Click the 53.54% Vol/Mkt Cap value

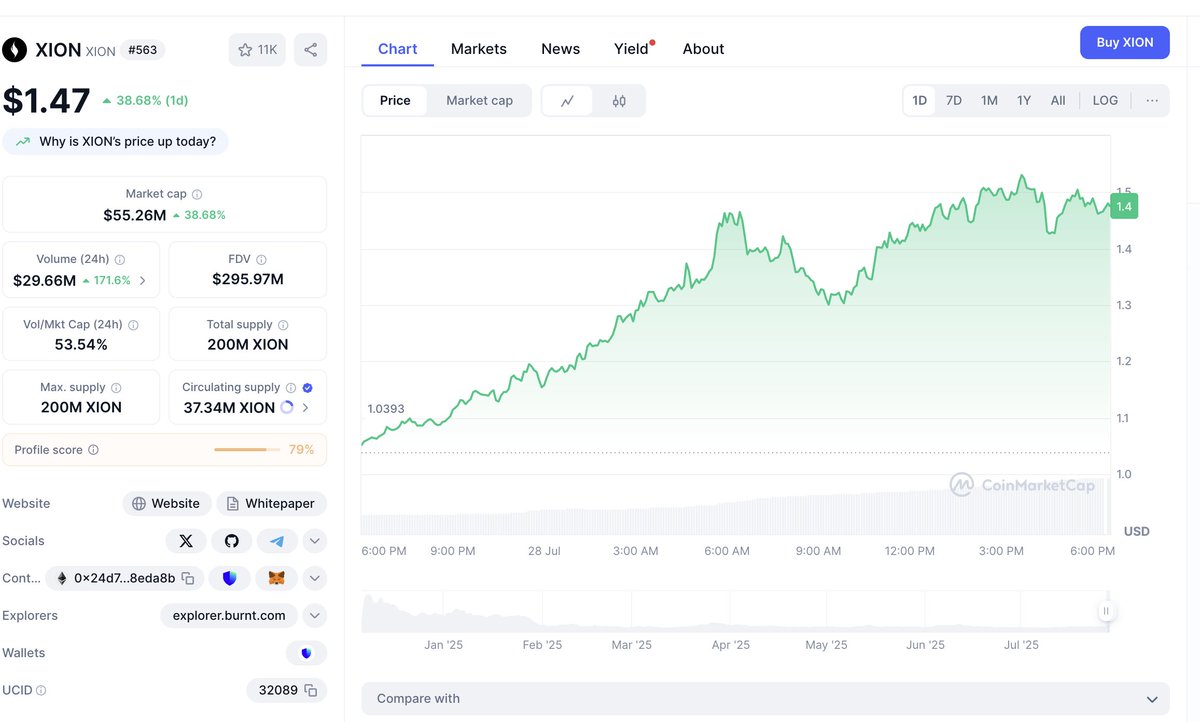81,345
